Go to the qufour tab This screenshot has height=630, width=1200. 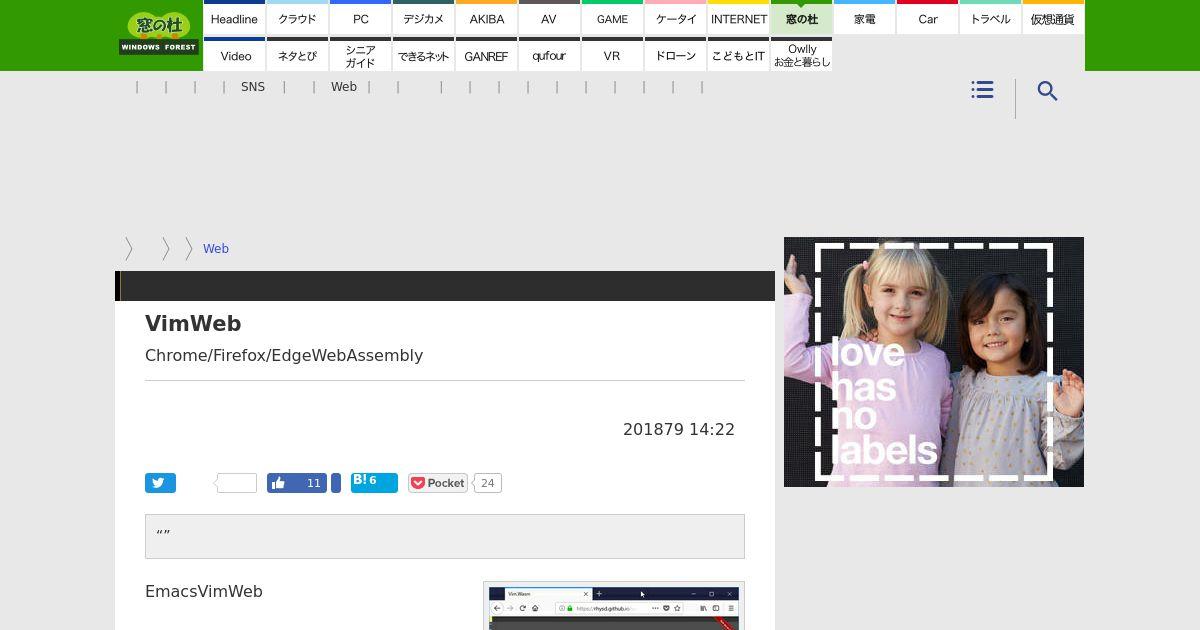[x=549, y=55]
